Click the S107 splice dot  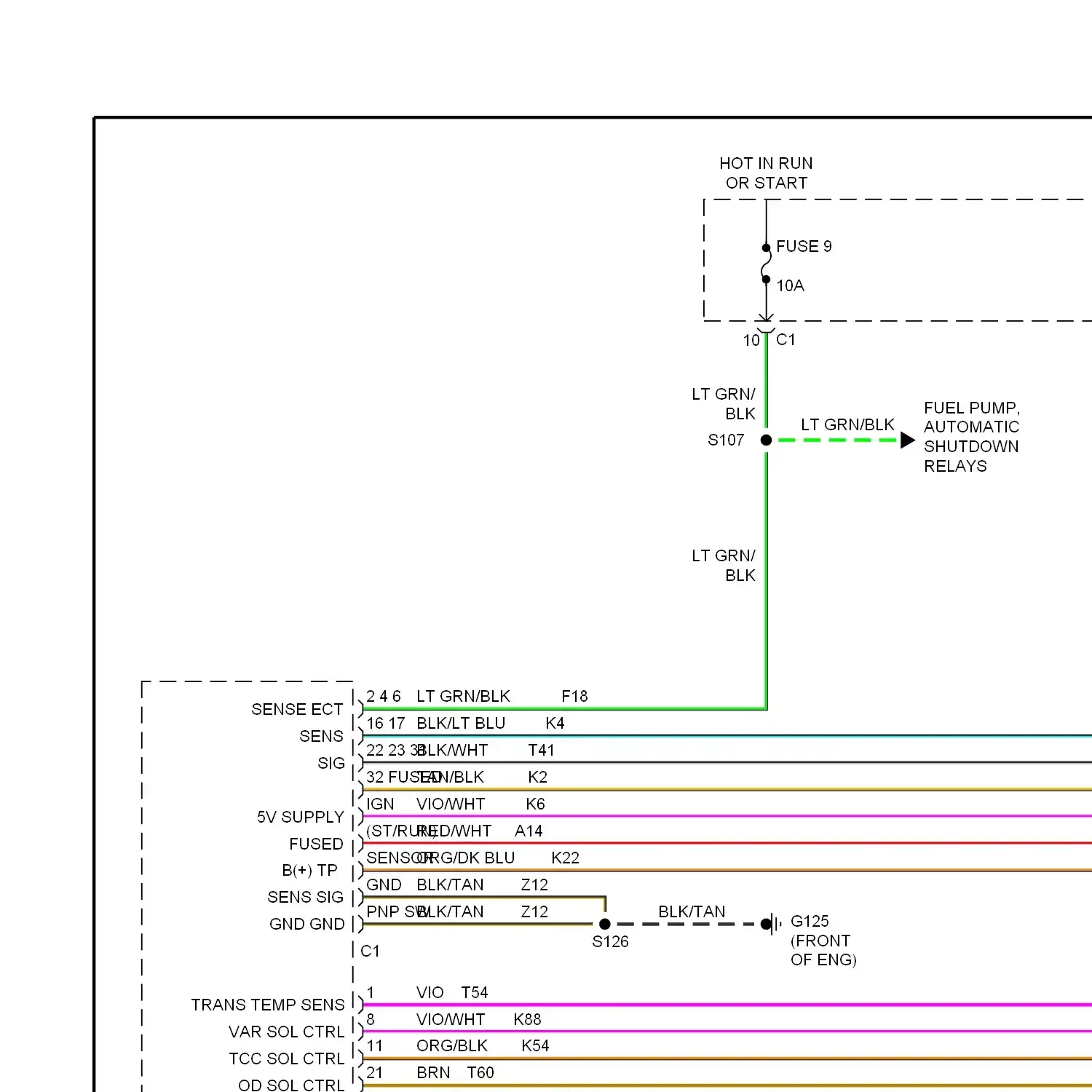tap(766, 440)
